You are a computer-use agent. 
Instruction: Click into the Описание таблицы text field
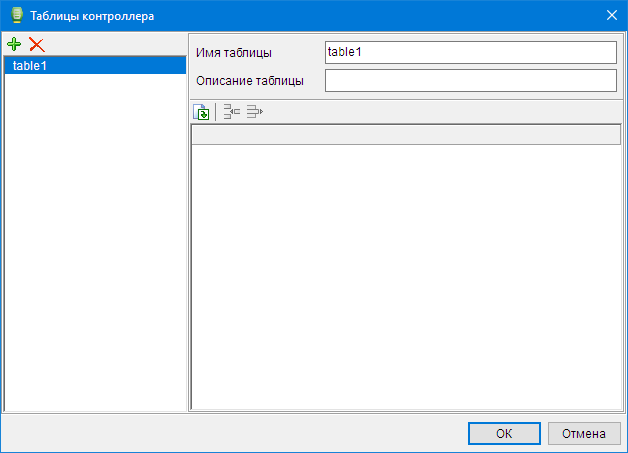coord(470,80)
